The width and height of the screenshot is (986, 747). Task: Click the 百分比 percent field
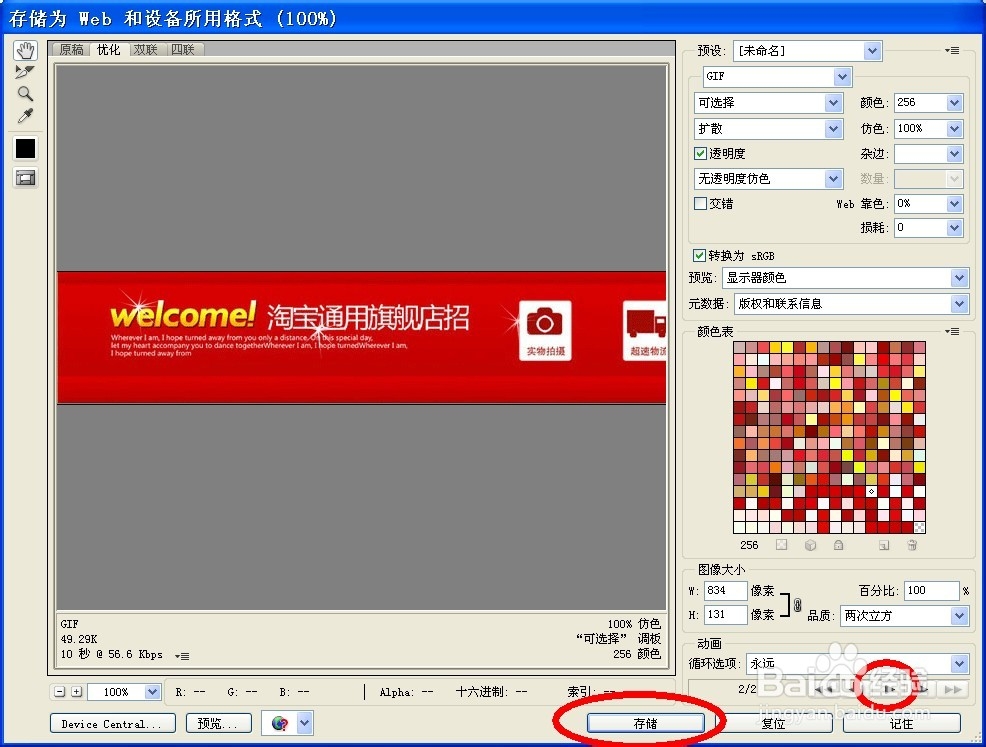pyautogui.click(x=932, y=591)
